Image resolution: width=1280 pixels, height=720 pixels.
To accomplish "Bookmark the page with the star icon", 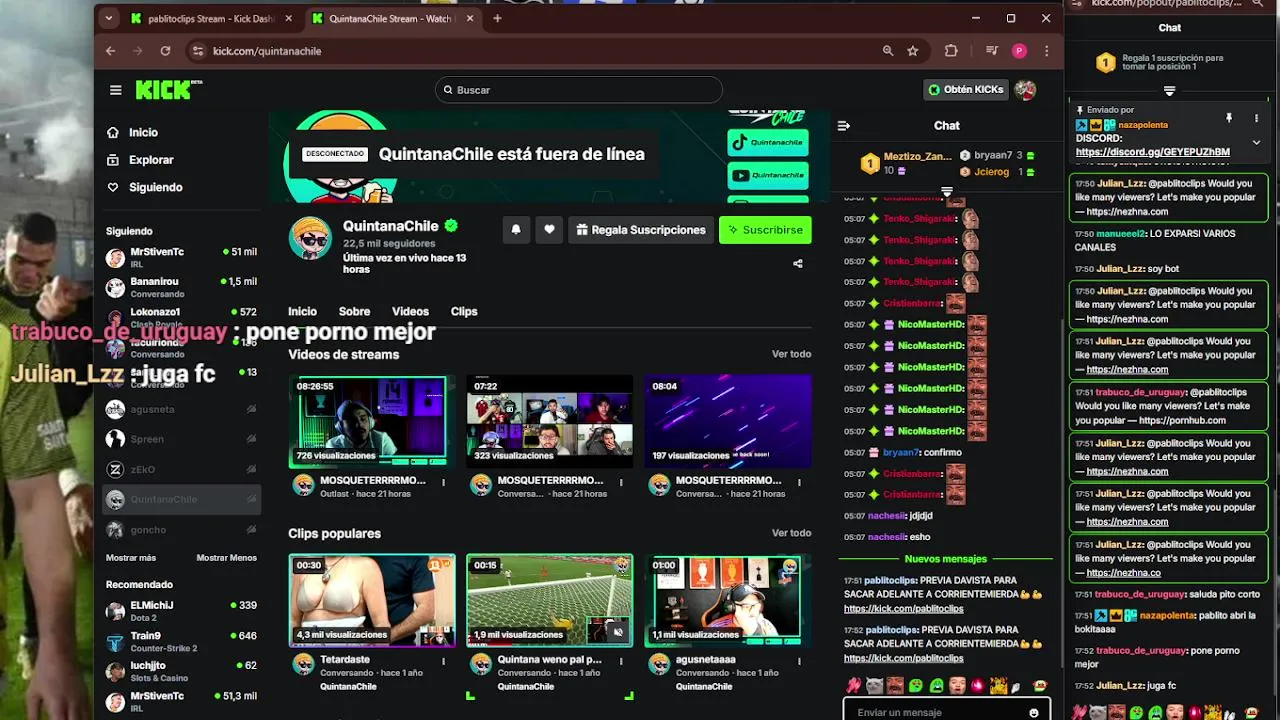I will click(x=912, y=51).
